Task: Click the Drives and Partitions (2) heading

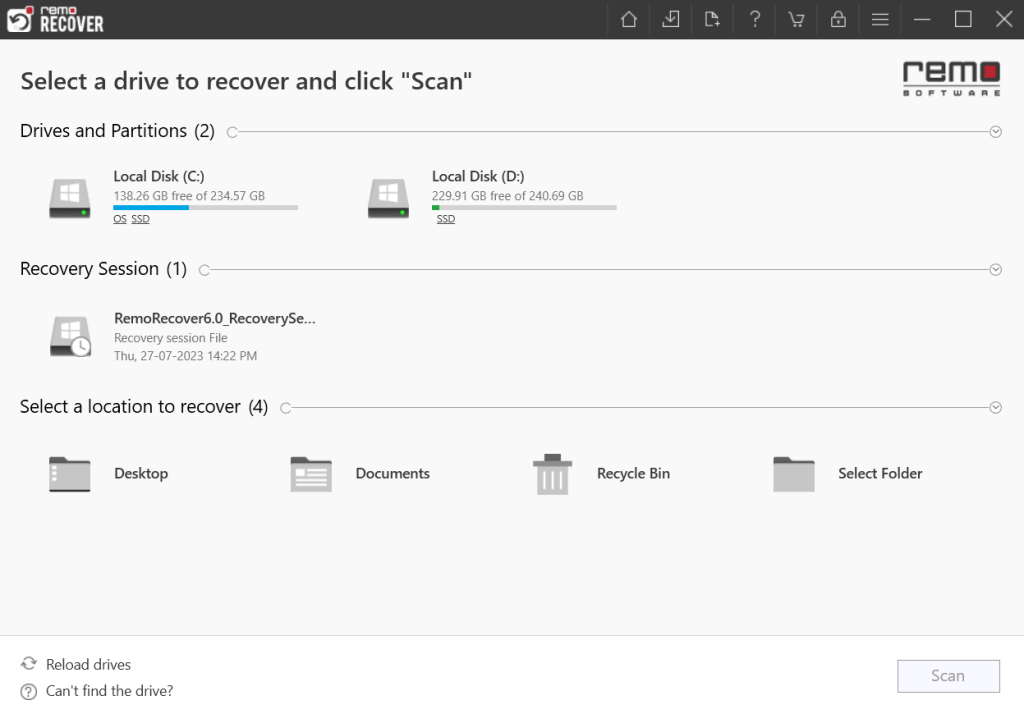Action: coord(118,131)
